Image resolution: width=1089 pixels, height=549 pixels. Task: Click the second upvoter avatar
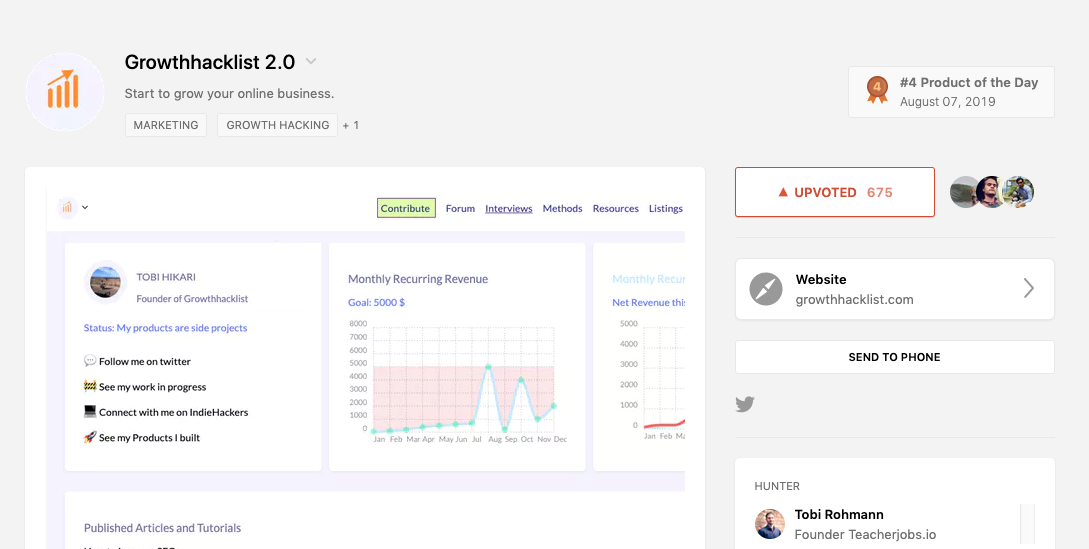pyautogui.click(x=991, y=192)
